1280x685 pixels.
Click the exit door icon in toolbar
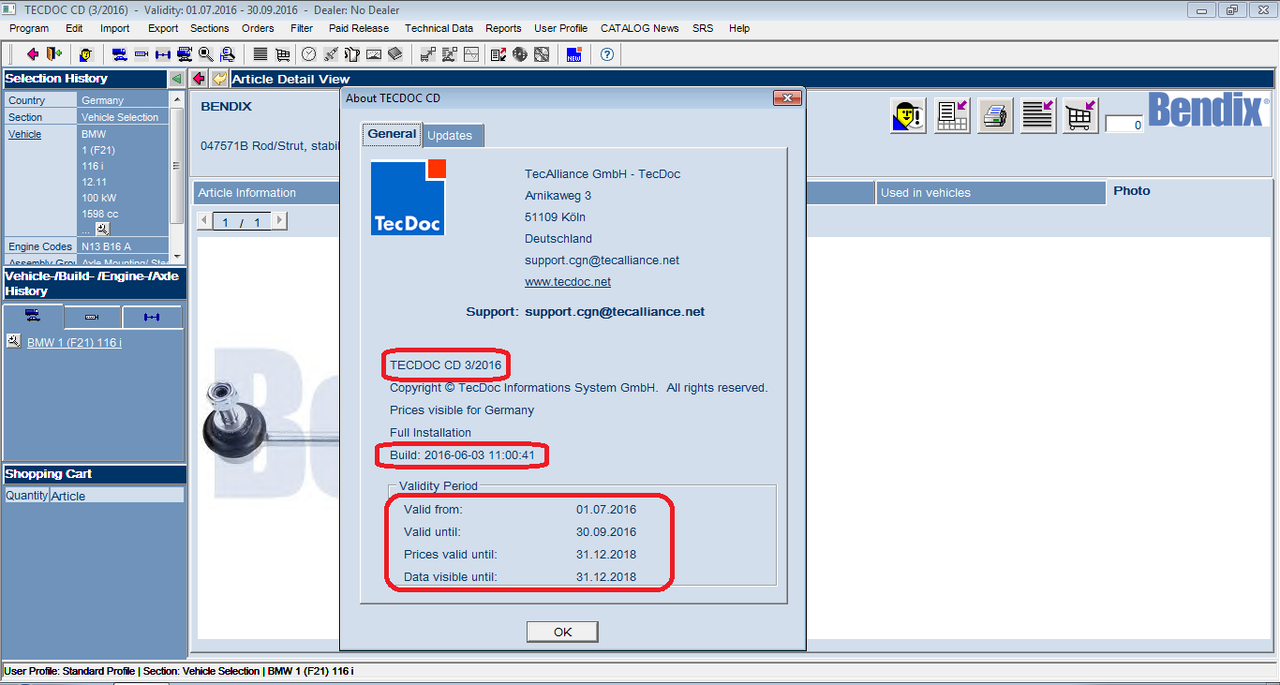53,54
